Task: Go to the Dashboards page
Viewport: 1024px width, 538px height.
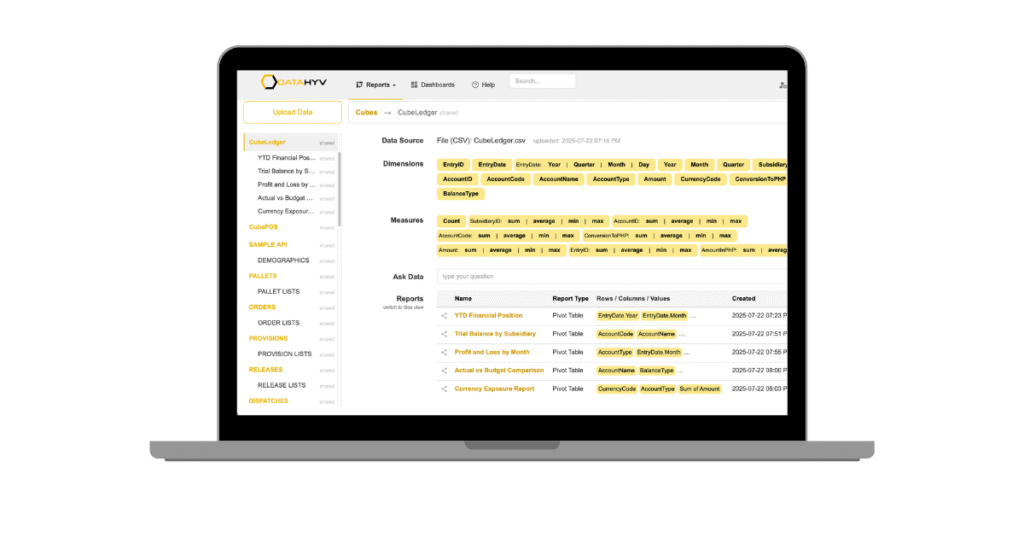Action: pos(432,85)
